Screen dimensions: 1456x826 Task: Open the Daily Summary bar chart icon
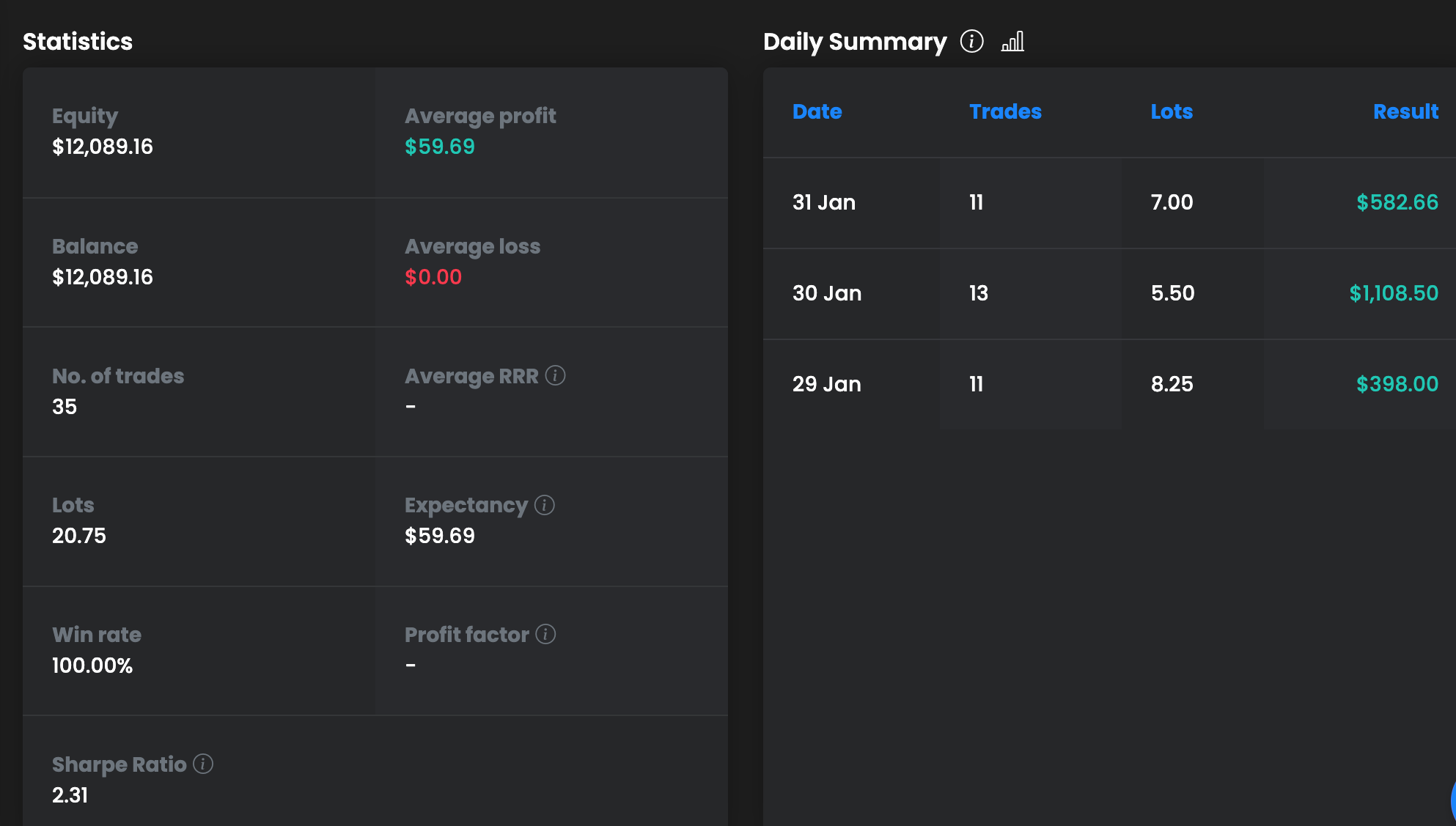(x=1012, y=42)
